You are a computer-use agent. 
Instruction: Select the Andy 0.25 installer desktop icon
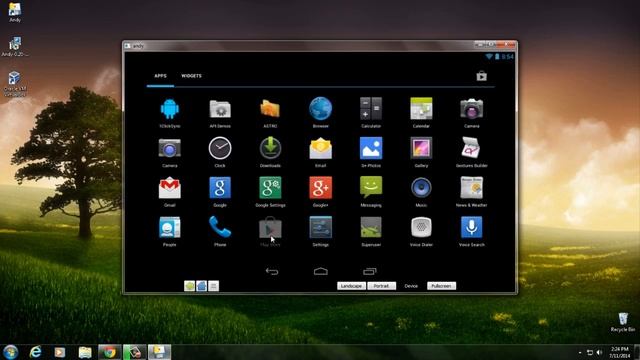coord(15,47)
